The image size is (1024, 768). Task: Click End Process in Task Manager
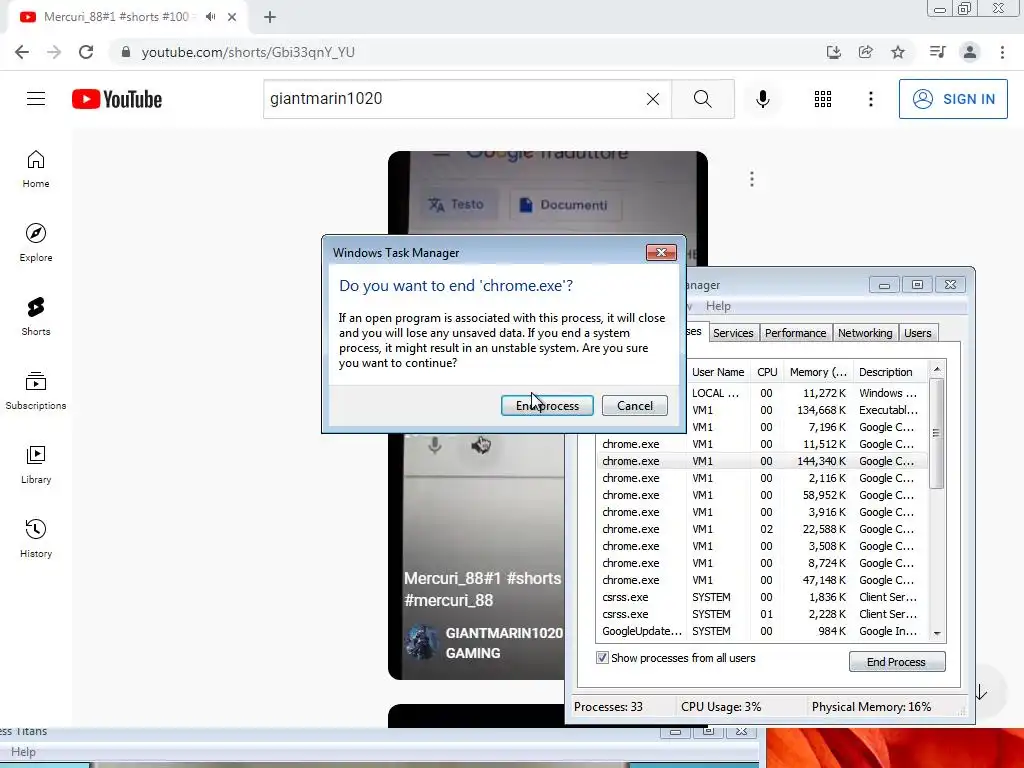pyautogui.click(x=897, y=662)
